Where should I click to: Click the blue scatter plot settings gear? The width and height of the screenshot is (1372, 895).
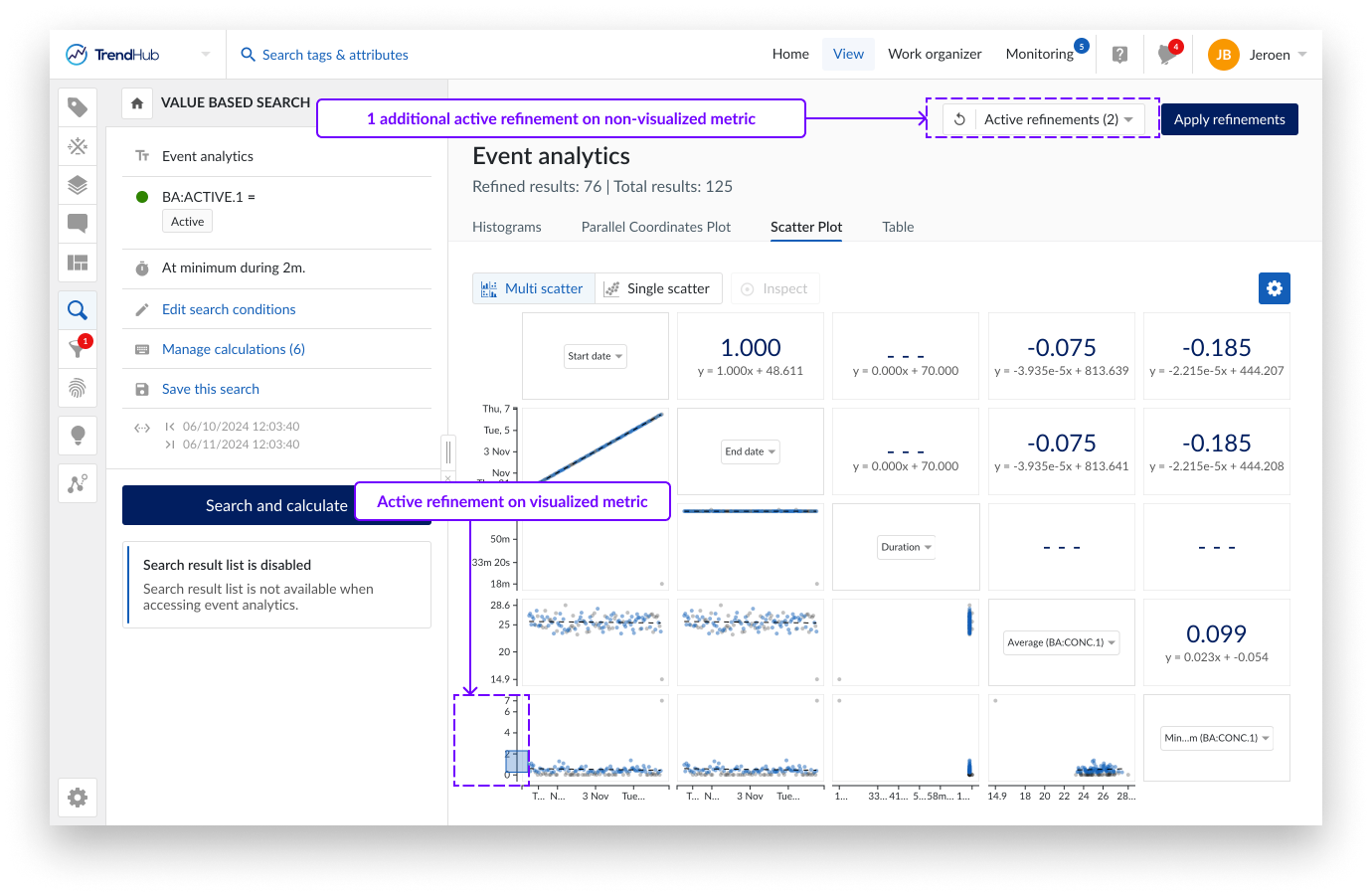coord(1274,288)
